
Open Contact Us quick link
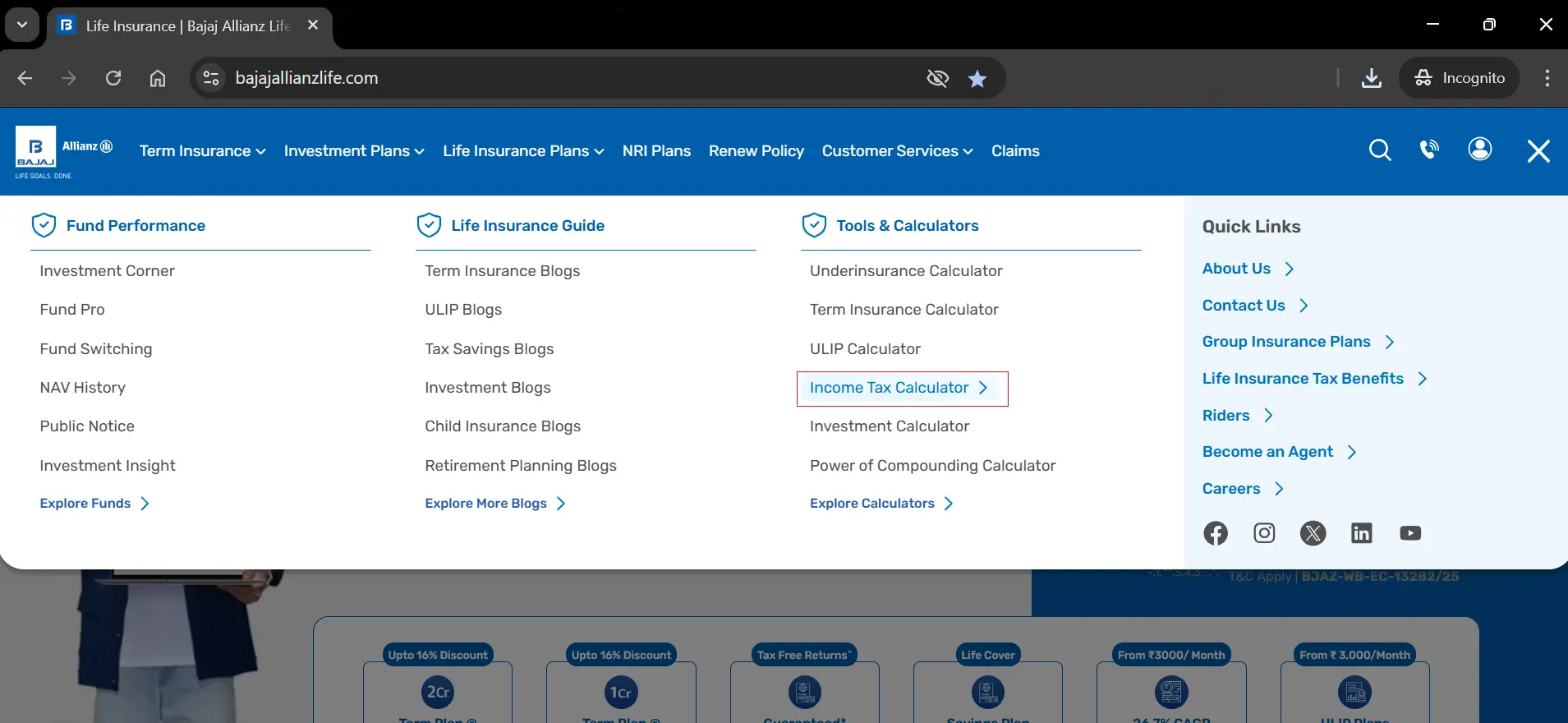tap(1255, 306)
